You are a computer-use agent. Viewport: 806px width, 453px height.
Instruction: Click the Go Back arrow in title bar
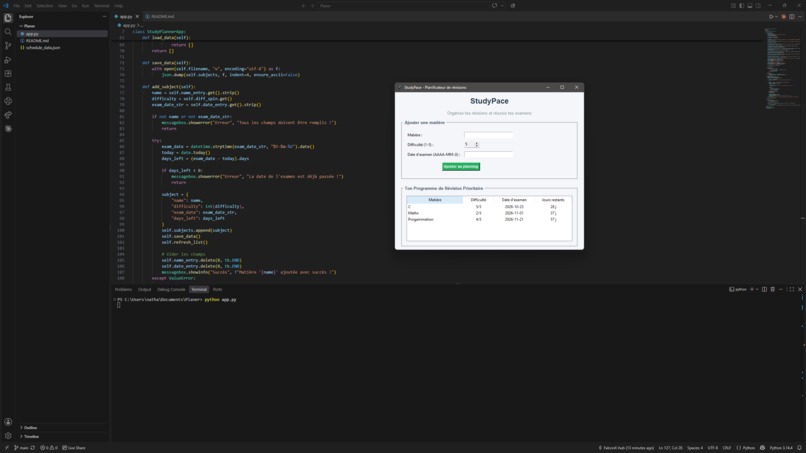303,6
